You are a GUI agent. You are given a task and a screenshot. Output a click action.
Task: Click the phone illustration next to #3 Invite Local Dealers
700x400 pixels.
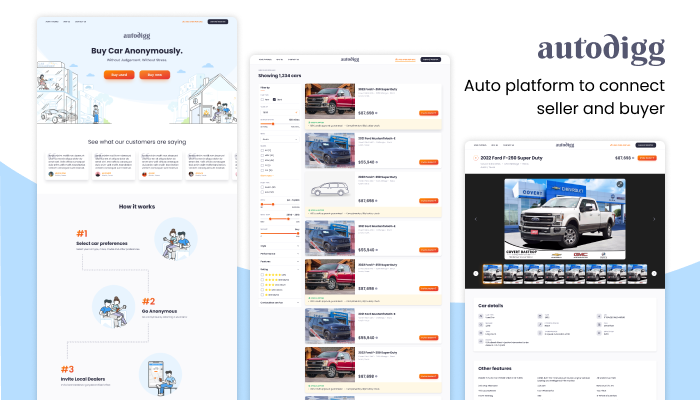point(160,375)
